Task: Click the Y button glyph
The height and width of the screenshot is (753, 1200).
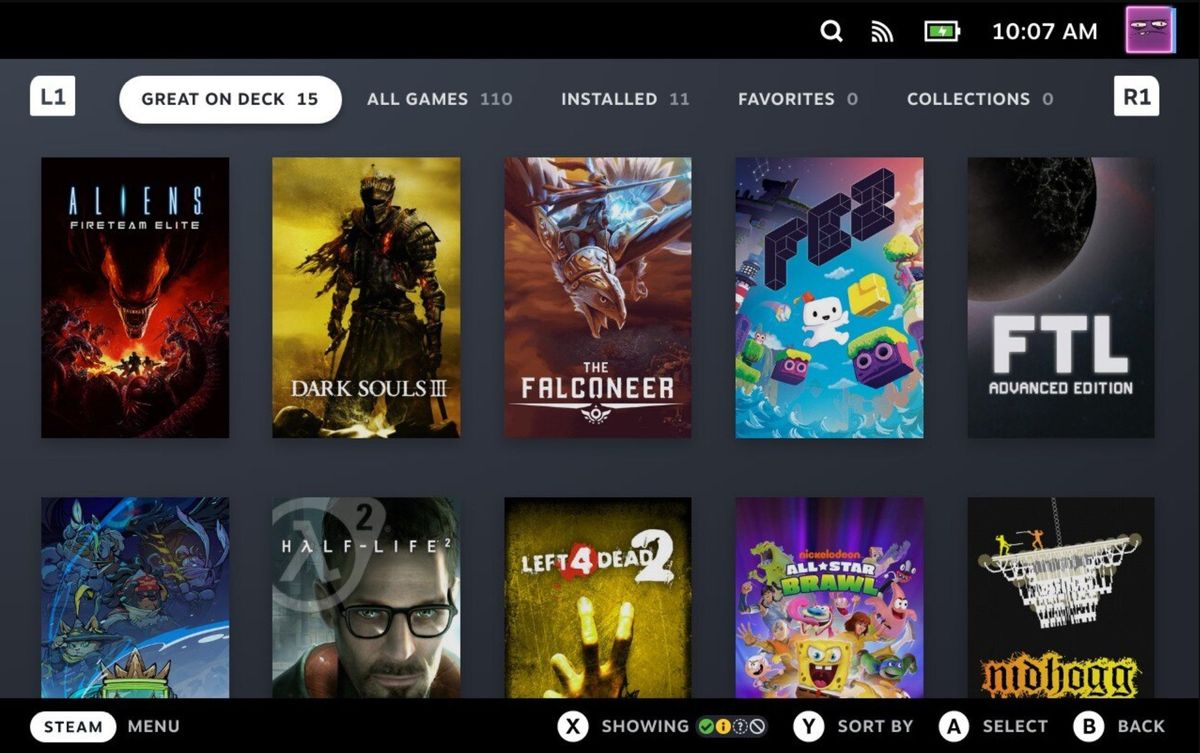Action: [809, 726]
